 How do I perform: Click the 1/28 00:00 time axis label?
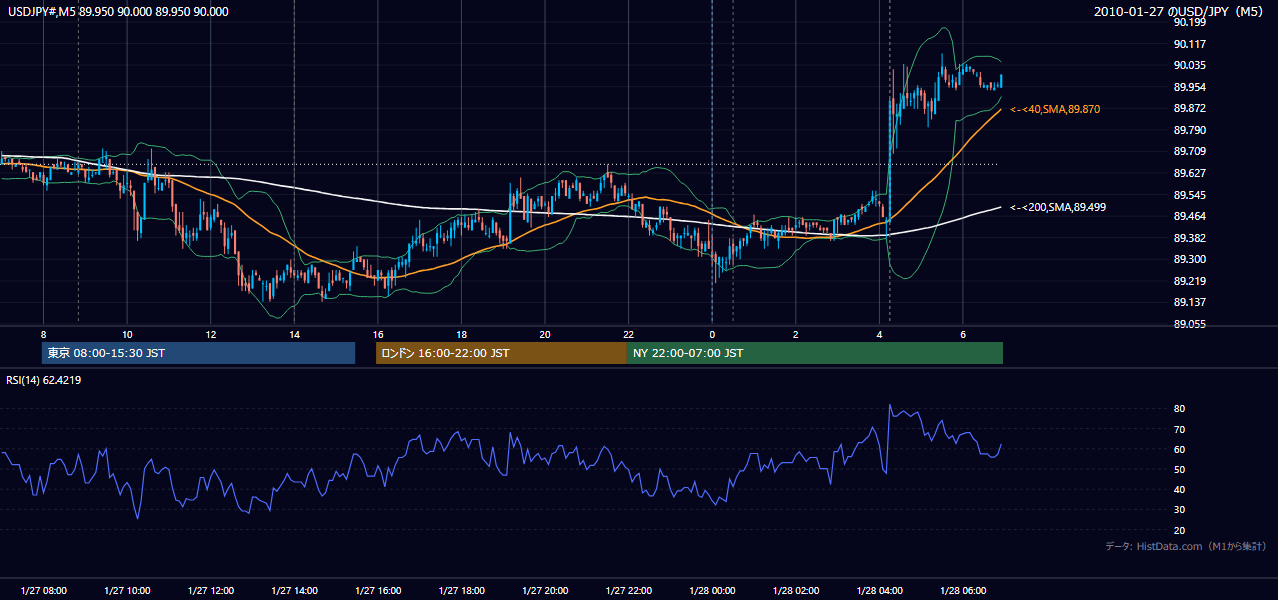point(712,591)
